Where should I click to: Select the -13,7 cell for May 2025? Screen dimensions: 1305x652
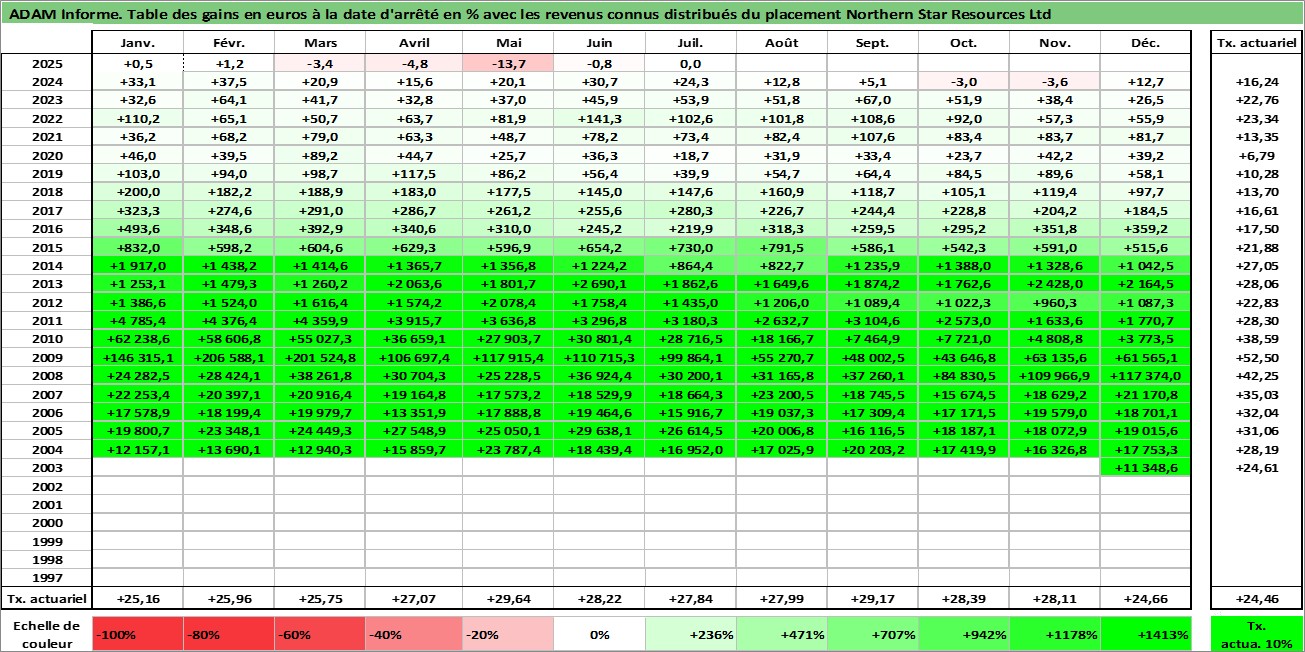coord(508,63)
